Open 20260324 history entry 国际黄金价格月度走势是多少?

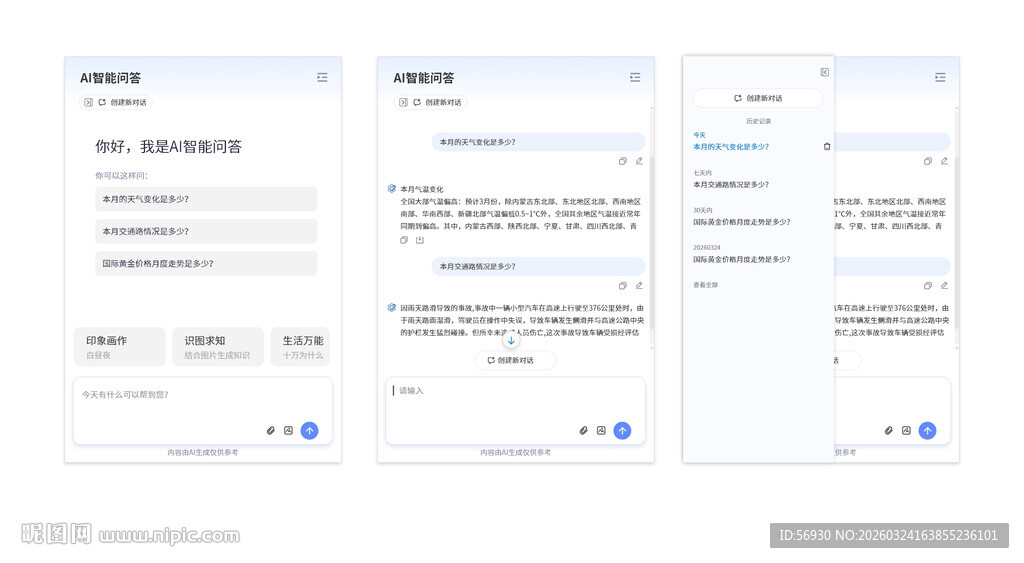pos(741,259)
